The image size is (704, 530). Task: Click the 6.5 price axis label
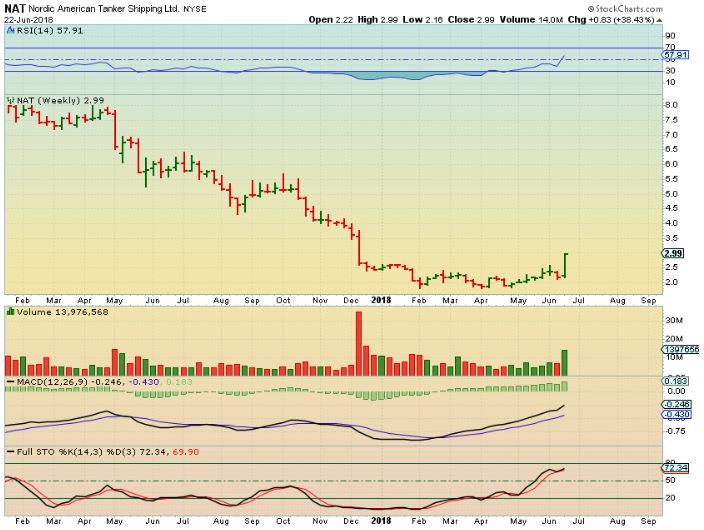[x=672, y=149]
